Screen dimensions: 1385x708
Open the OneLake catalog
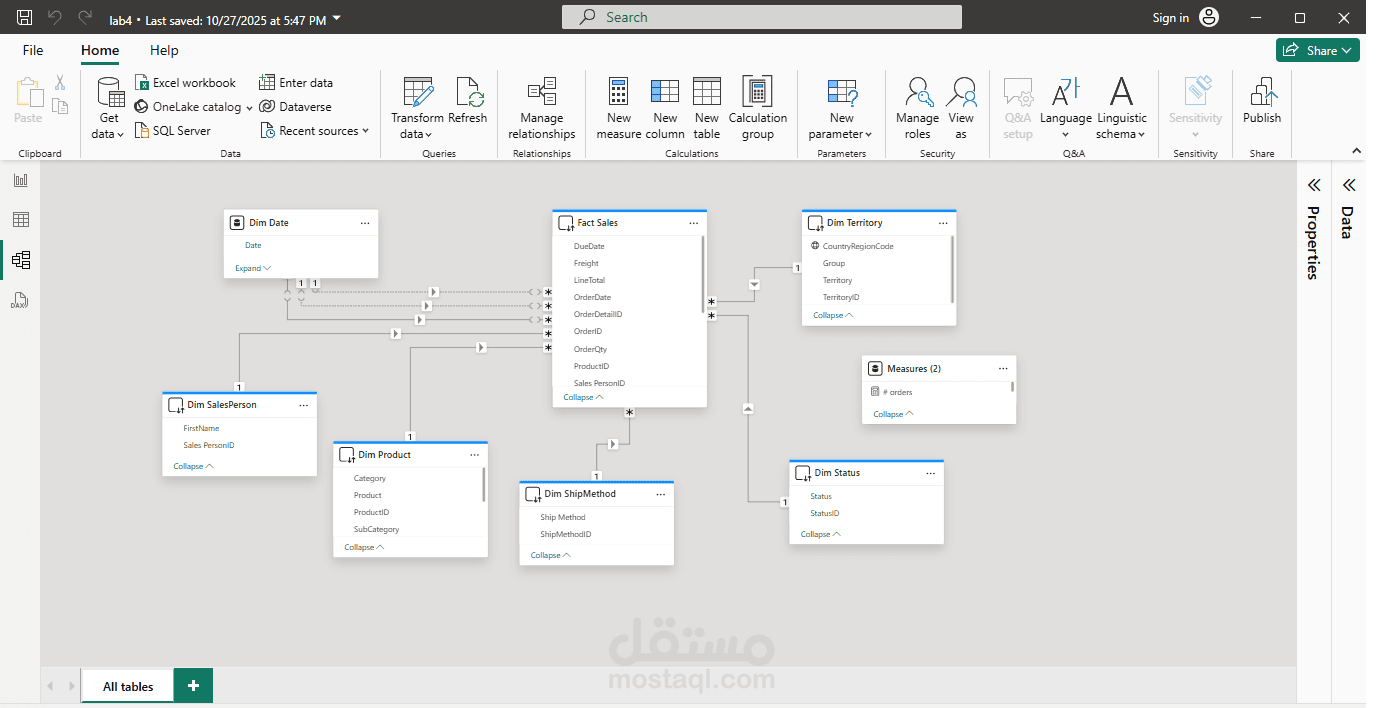(193, 107)
